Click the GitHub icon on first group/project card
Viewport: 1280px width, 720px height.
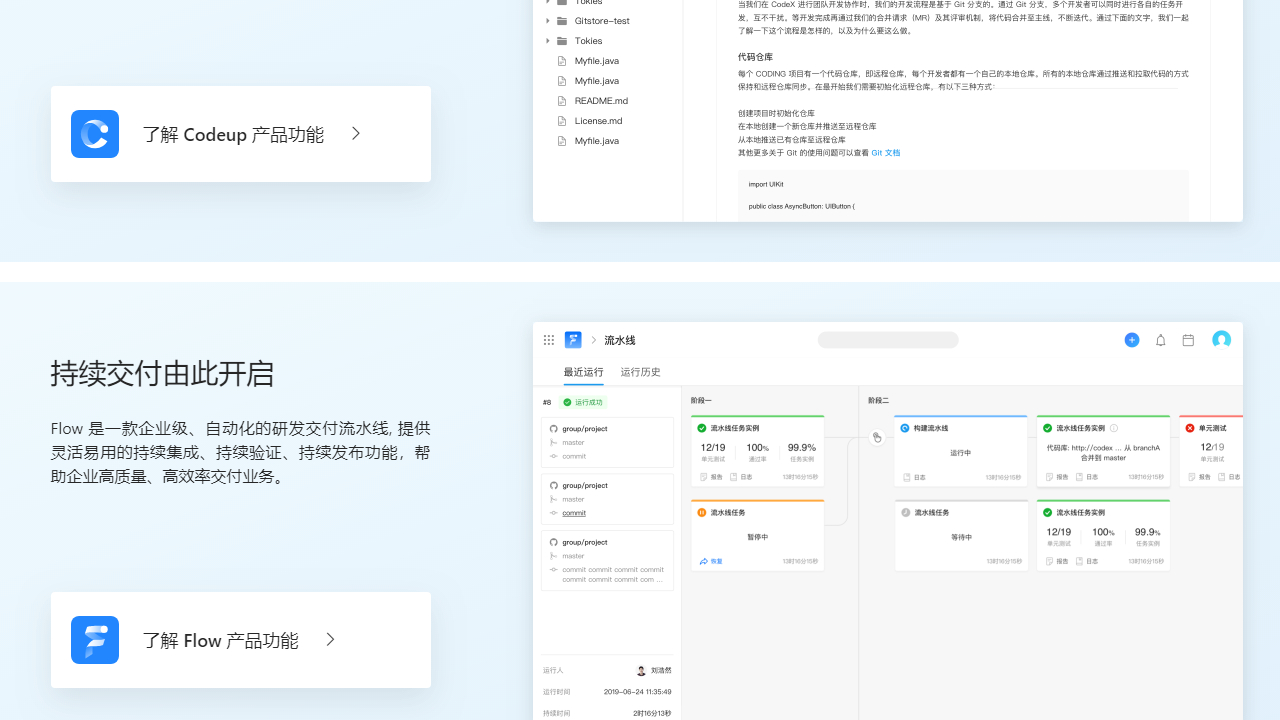(553, 428)
